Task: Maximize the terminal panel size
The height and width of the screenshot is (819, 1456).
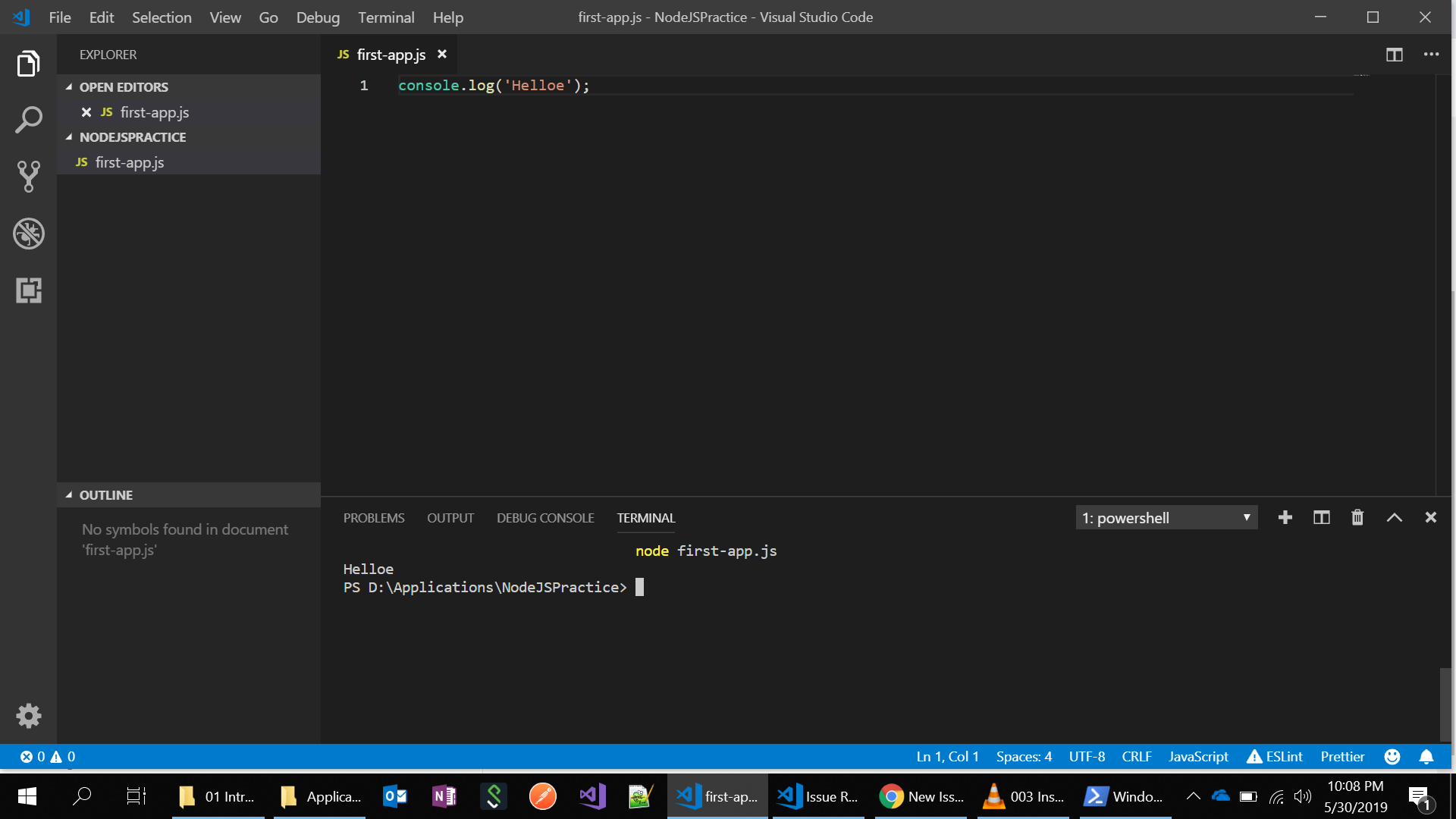Action: [x=1394, y=517]
